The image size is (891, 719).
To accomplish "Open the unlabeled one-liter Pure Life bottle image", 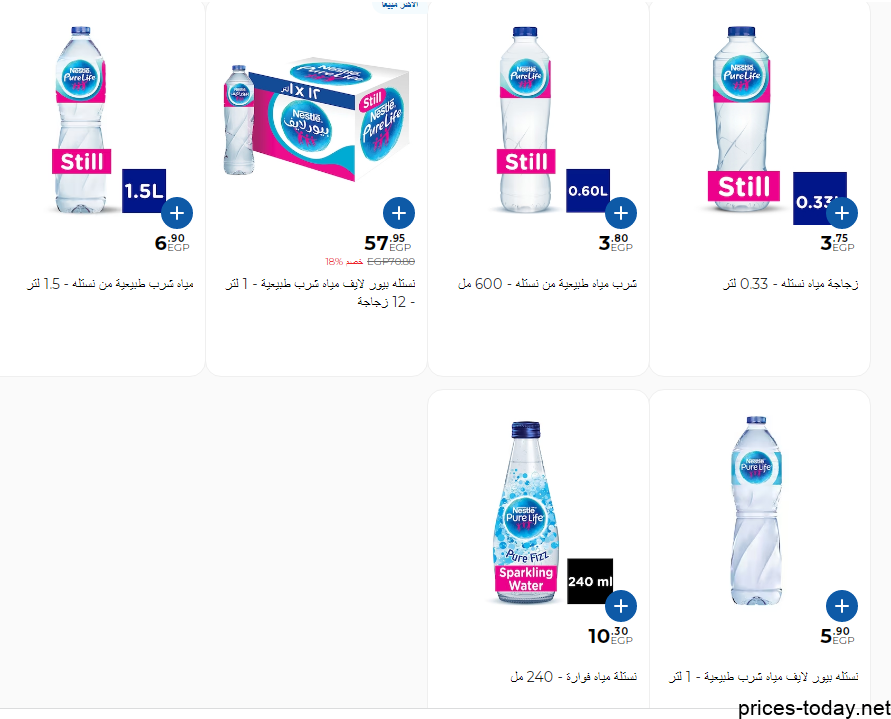I will tap(756, 510).
